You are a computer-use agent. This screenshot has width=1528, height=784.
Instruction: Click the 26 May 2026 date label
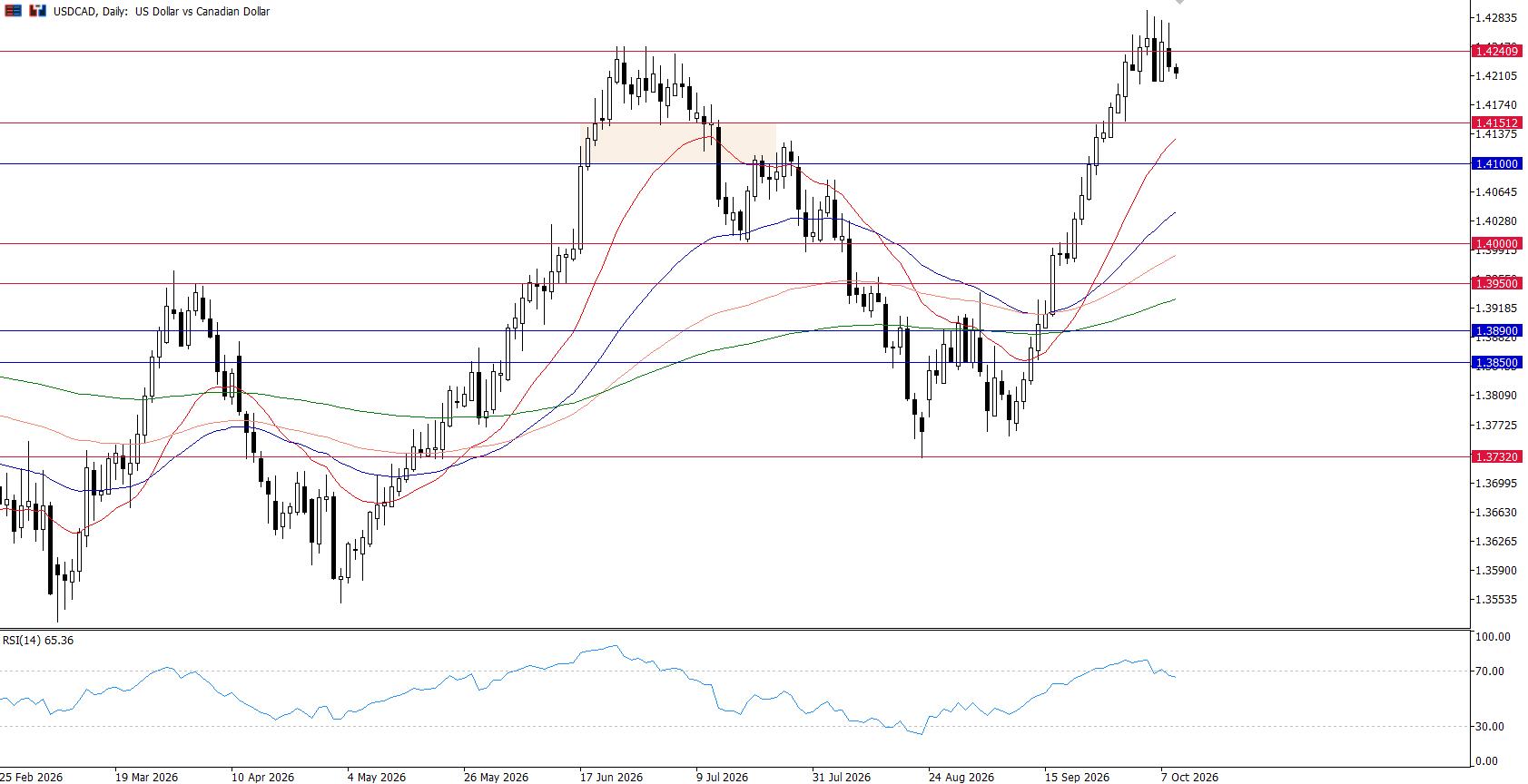click(x=495, y=778)
